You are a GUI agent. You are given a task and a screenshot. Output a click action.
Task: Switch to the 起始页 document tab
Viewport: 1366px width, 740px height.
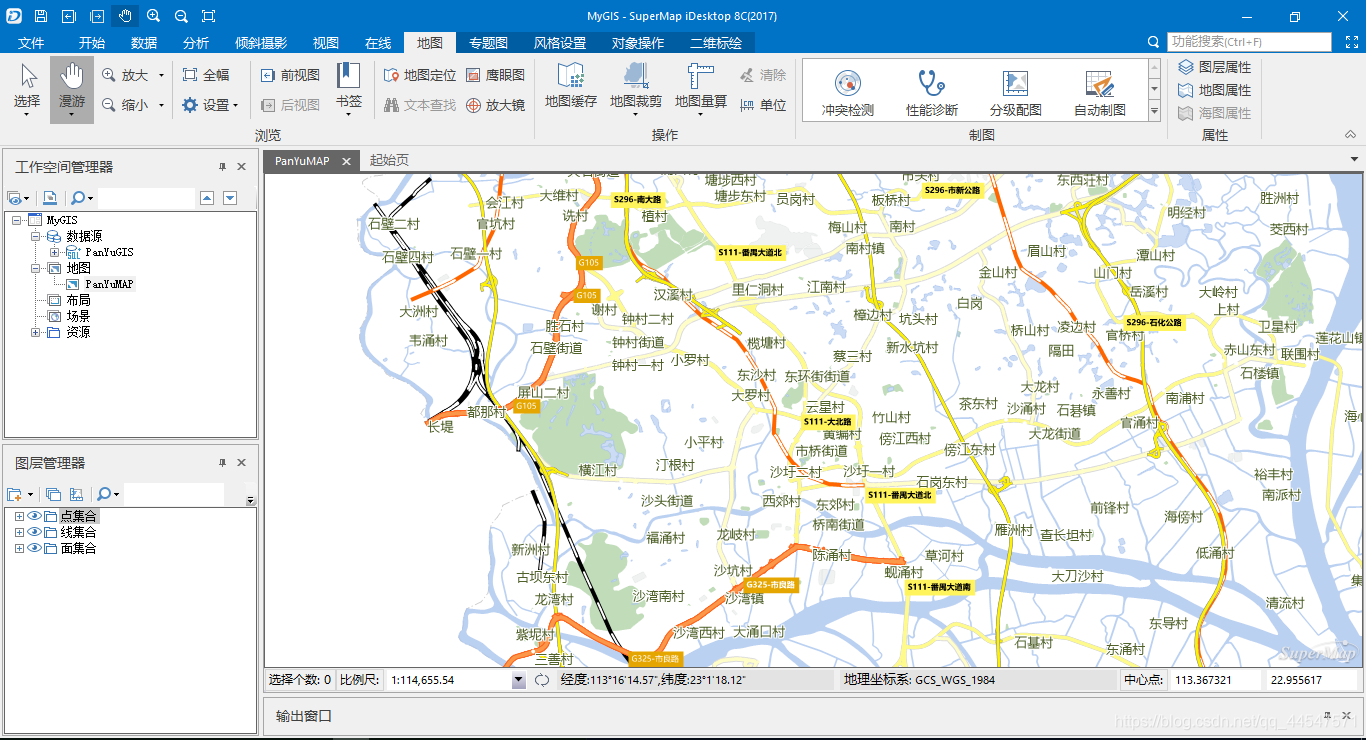389,160
